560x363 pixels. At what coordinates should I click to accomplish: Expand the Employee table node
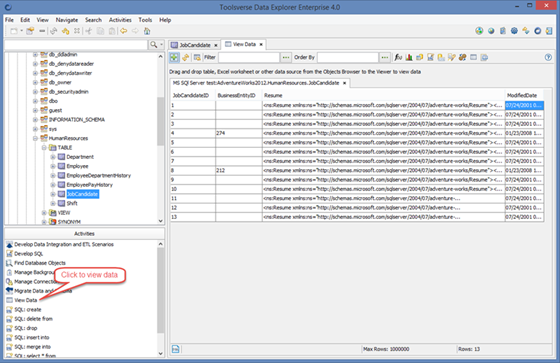coord(53,166)
